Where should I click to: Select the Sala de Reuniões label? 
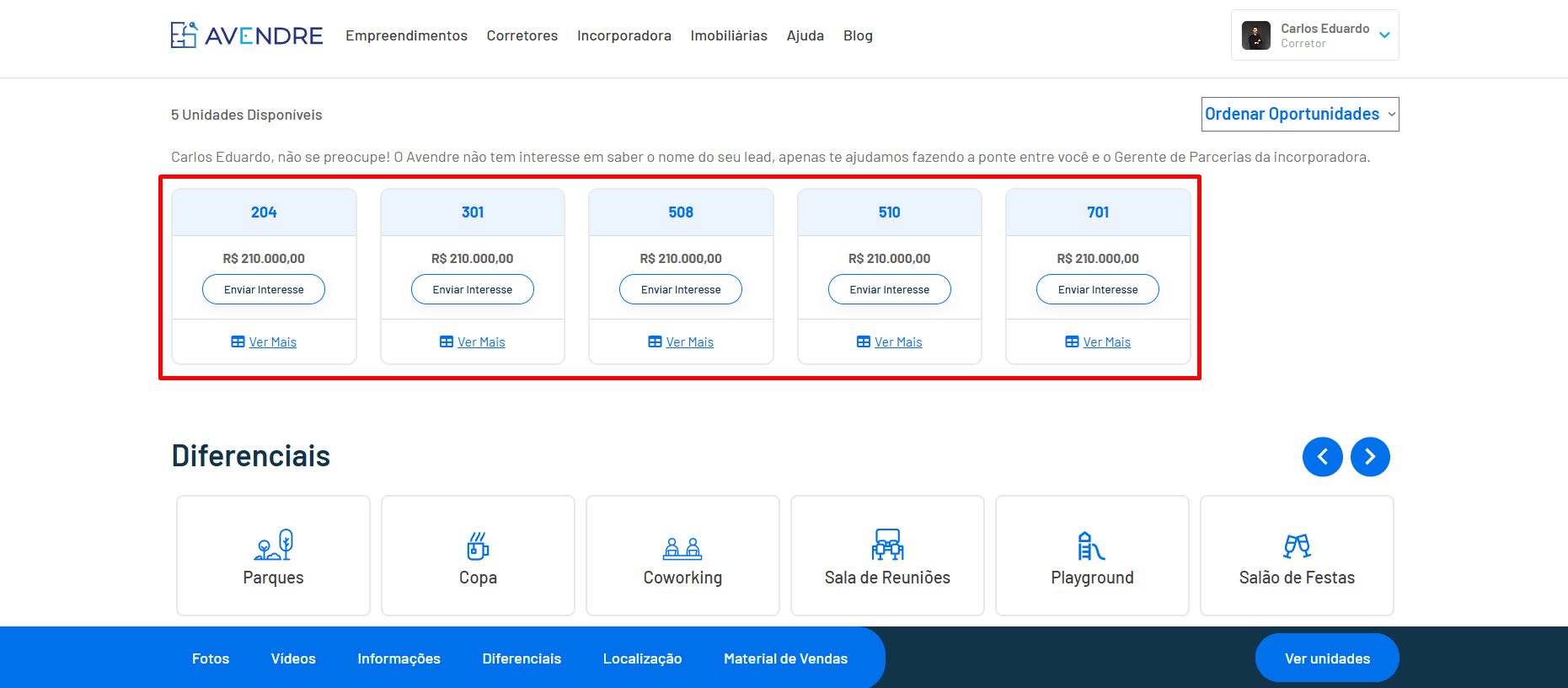[x=887, y=578]
